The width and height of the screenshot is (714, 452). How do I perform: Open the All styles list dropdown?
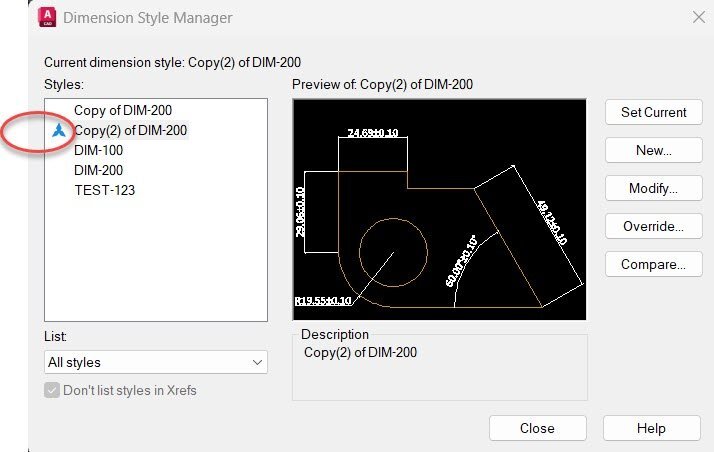(156, 362)
